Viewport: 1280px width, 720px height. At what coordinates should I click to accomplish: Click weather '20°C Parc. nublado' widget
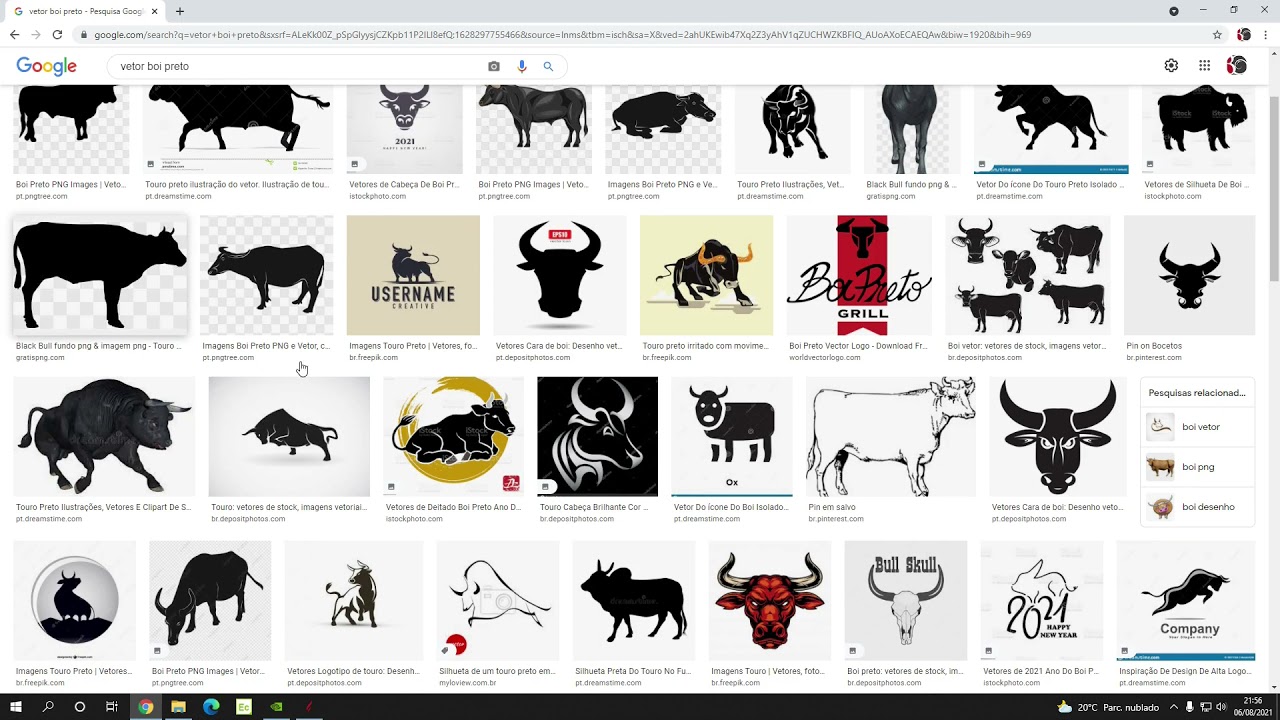click(1108, 707)
